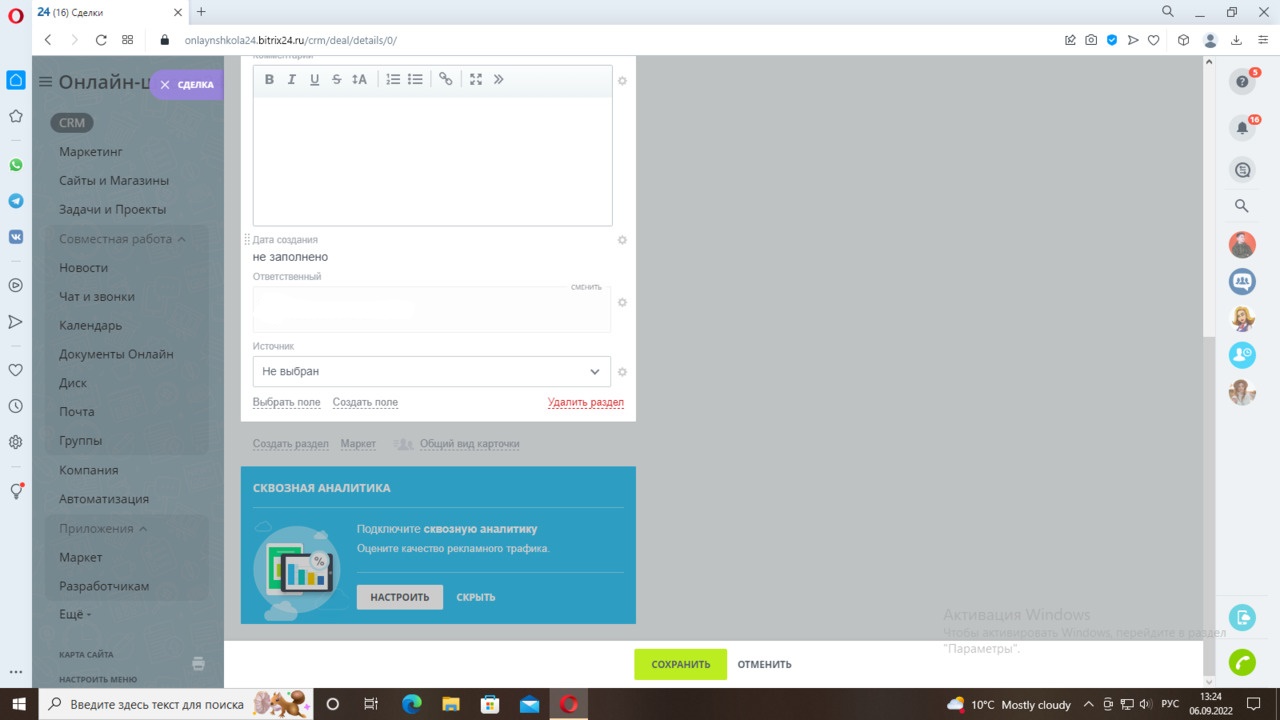Insert a link in the comment

point(446,80)
